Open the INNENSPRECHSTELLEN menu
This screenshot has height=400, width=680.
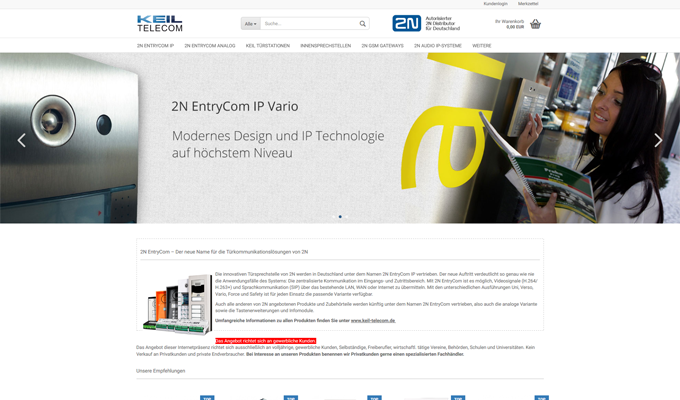[x=326, y=46]
